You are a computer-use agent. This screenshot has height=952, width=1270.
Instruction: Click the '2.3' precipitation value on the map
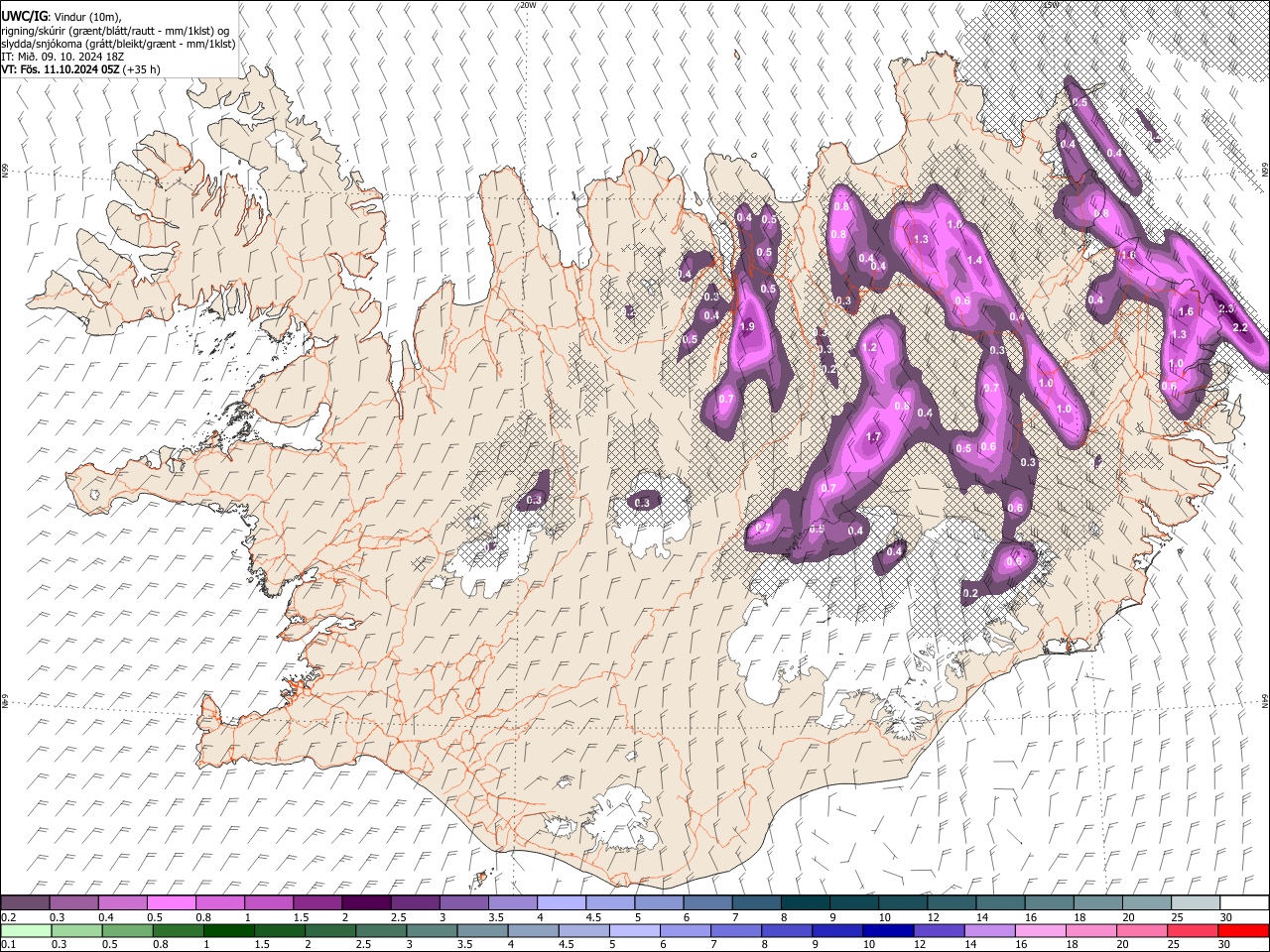pyautogui.click(x=1225, y=308)
